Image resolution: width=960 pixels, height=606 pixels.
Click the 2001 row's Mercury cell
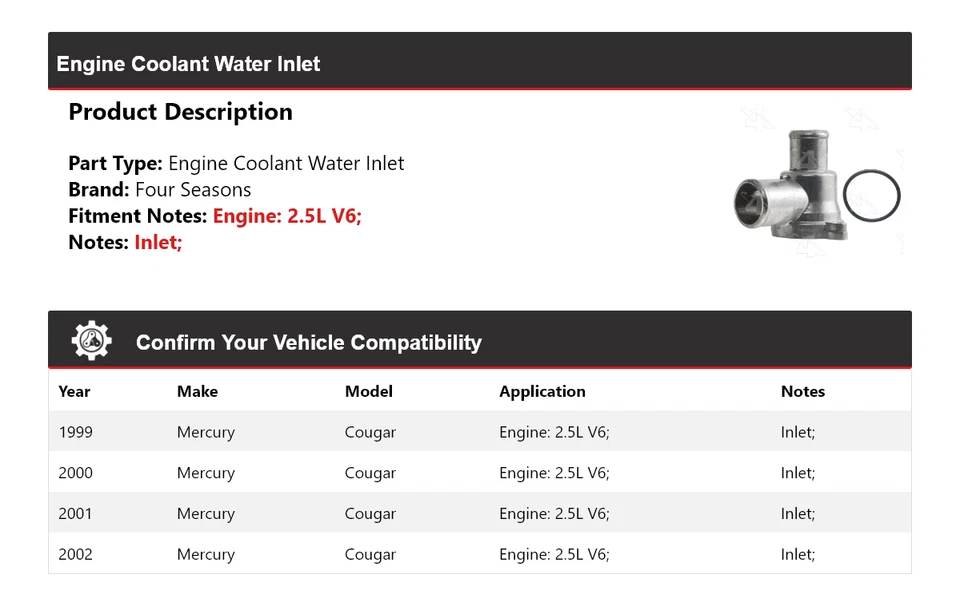click(205, 513)
